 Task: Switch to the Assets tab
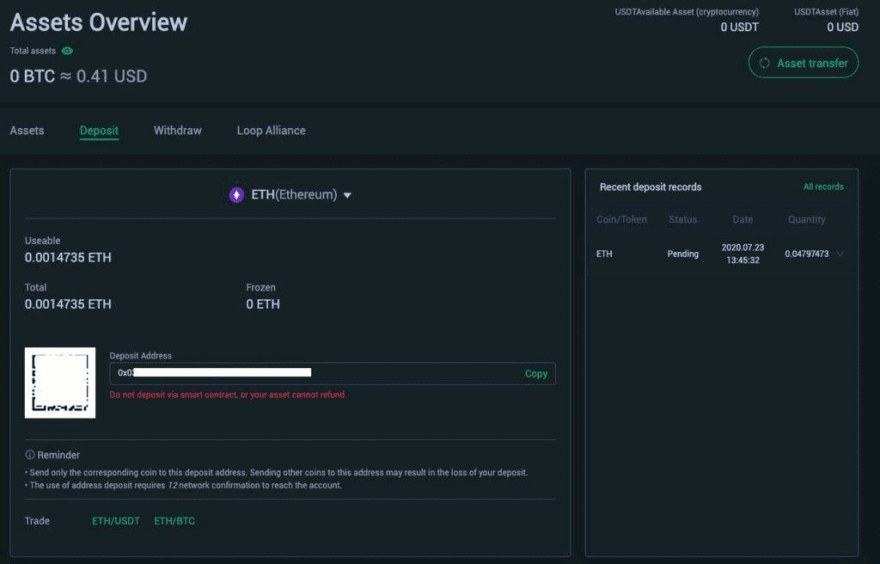pyautogui.click(x=27, y=130)
